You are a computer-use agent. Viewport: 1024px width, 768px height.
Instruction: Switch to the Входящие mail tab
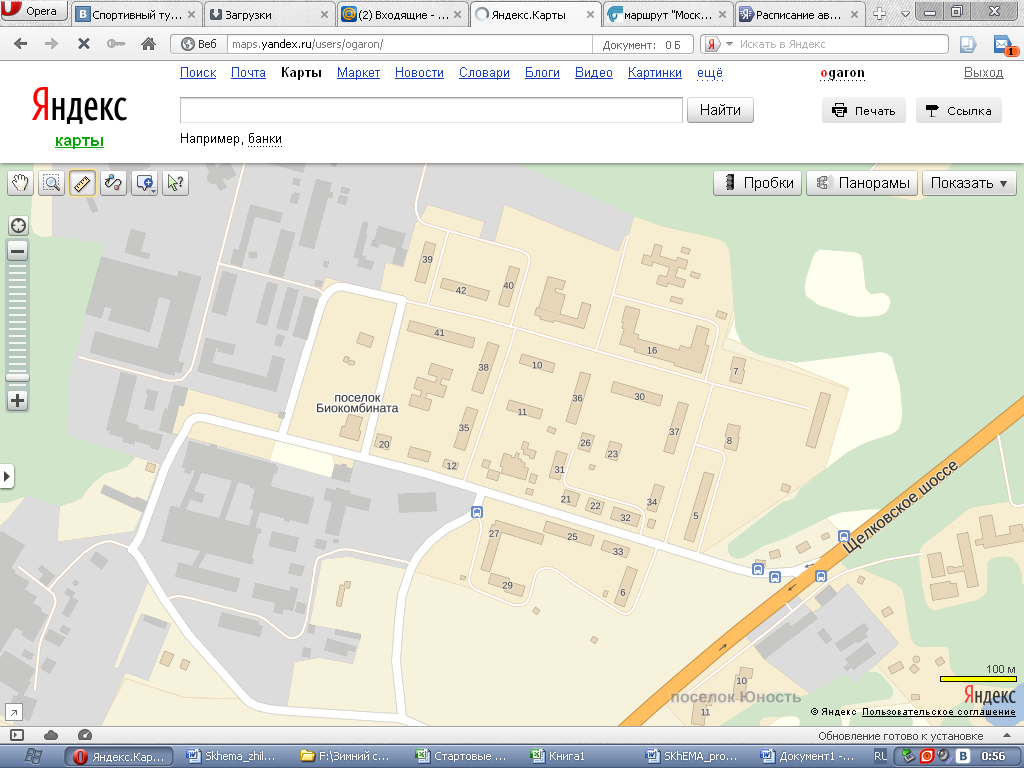pyautogui.click(x=403, y=14)
